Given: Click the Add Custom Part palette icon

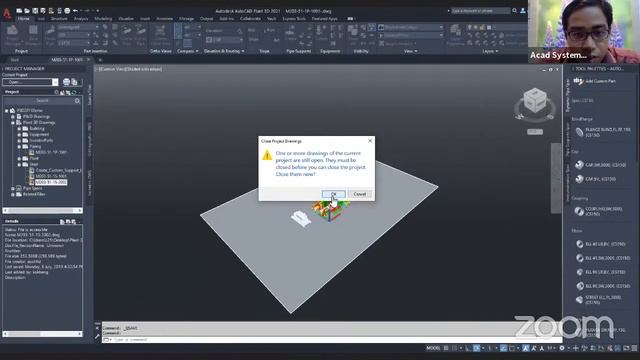Looking at the screenshot, I should click(578, 81).
